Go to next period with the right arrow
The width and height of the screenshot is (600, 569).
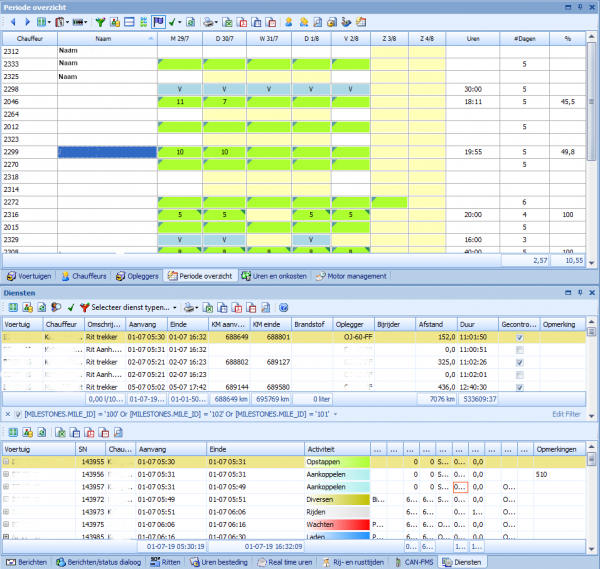coord(27,22)
